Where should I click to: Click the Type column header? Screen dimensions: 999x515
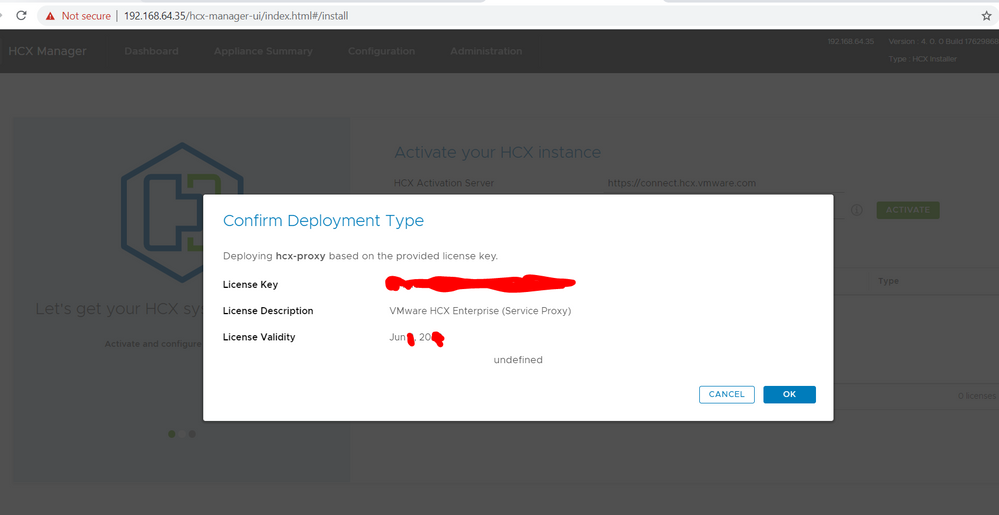pyautogui.click(x=888, y=281)
